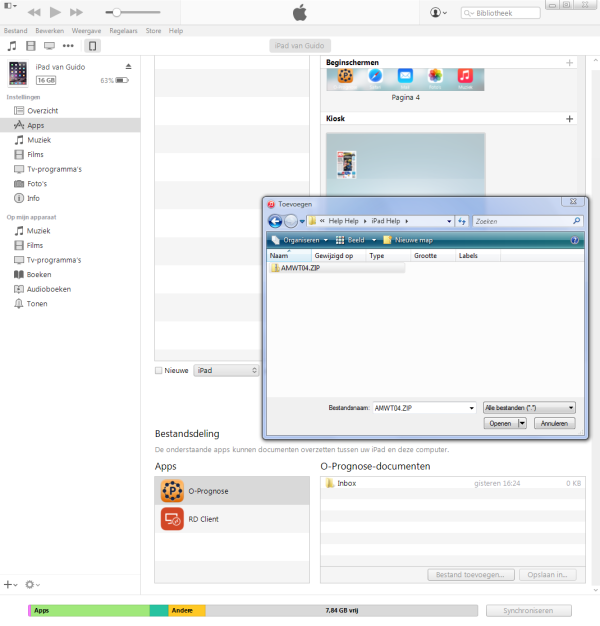
Task: Open the Music library icon in toolbar
Action: 12,46
